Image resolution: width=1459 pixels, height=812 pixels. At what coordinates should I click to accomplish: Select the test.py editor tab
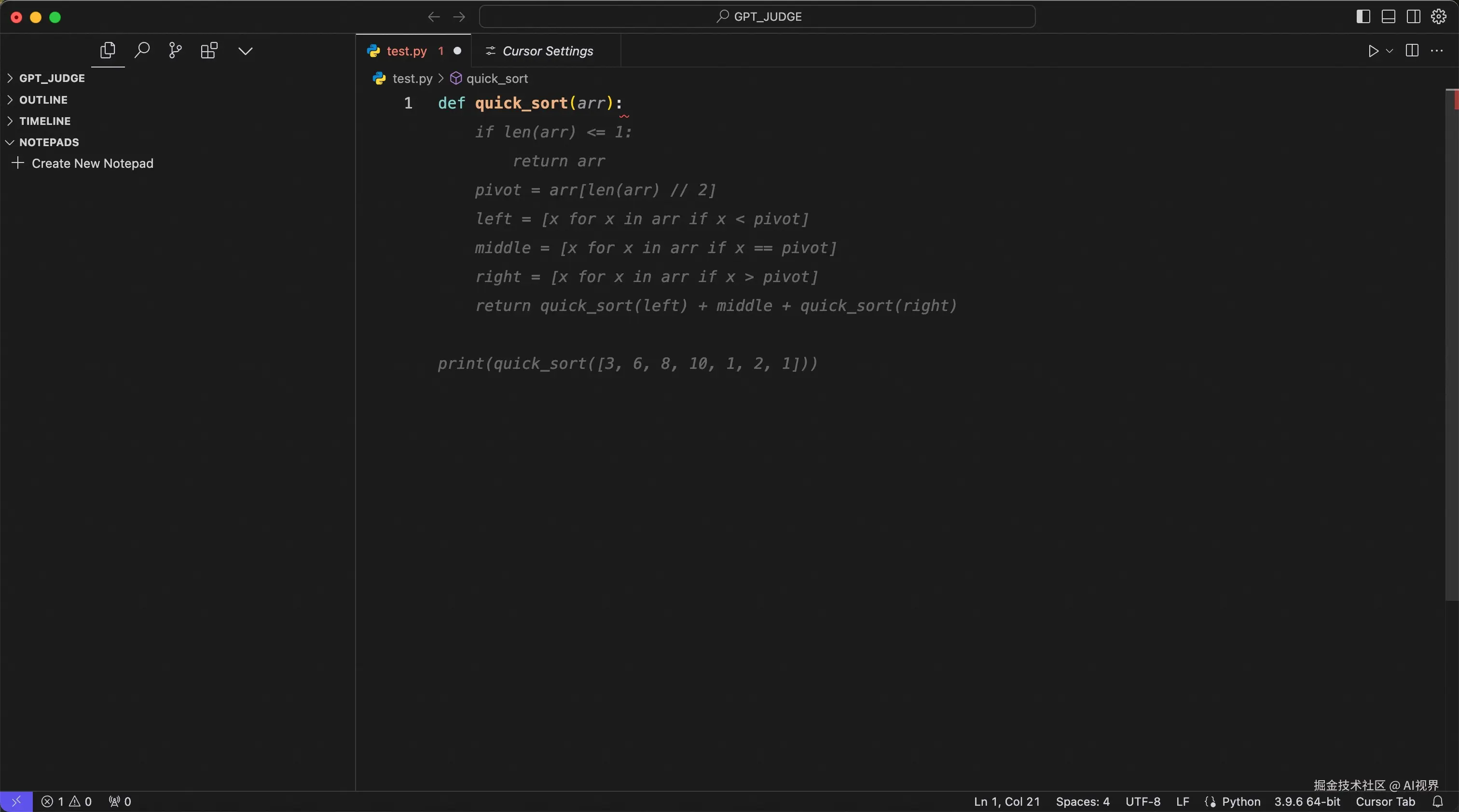[x=406, y=51]
